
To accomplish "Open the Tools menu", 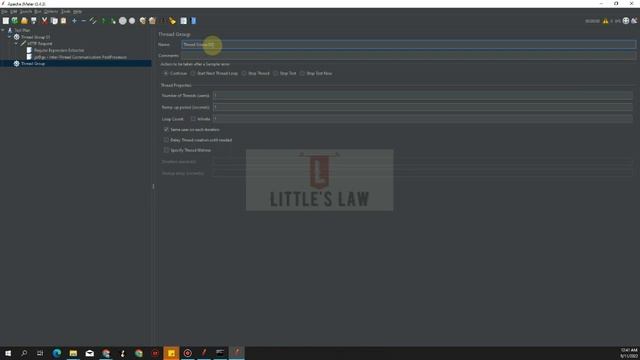I will coord(66,11).
